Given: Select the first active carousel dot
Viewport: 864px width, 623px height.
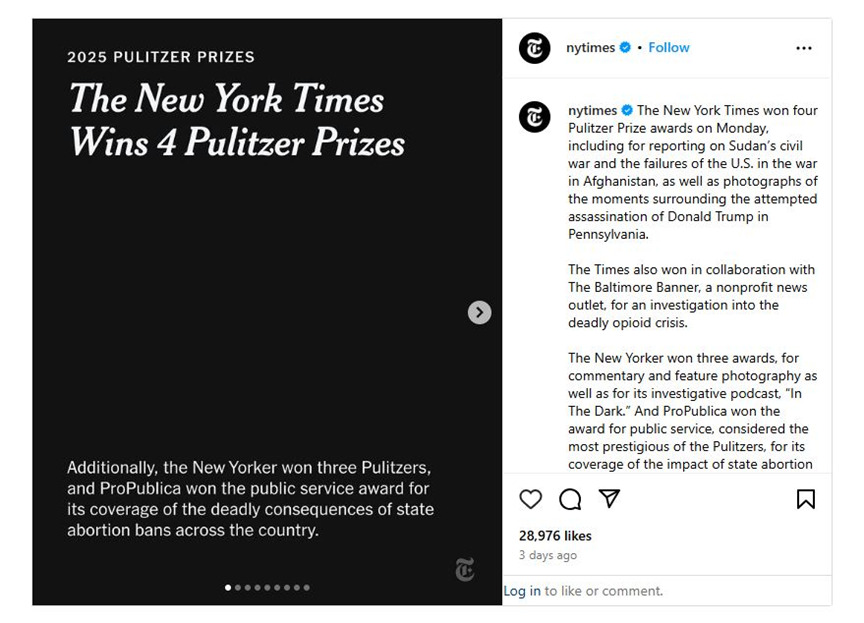Looking at the screenshot, I should pos(228,588).
